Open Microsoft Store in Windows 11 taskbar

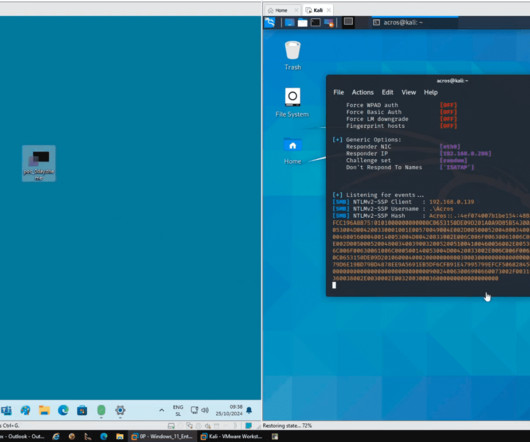(x=82, y=410)
